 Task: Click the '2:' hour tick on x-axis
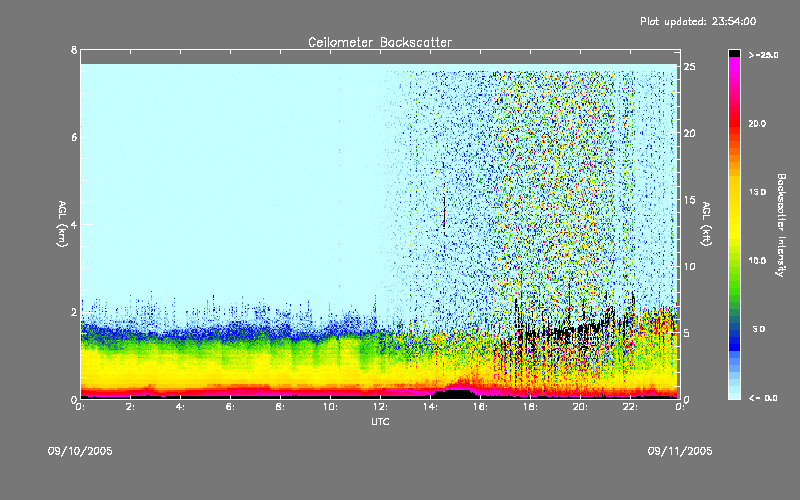click(x=131, y=407)
